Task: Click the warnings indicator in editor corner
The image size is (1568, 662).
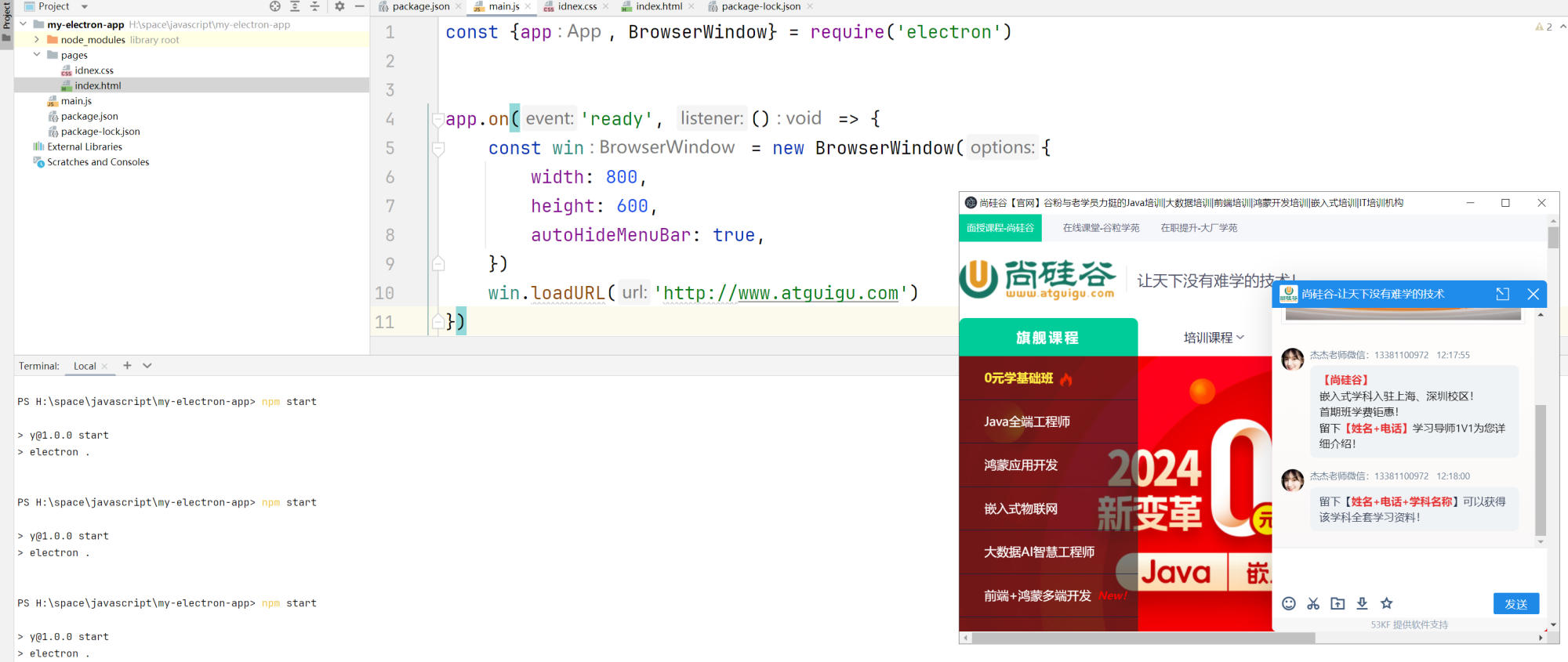Action: [1544, 27]
